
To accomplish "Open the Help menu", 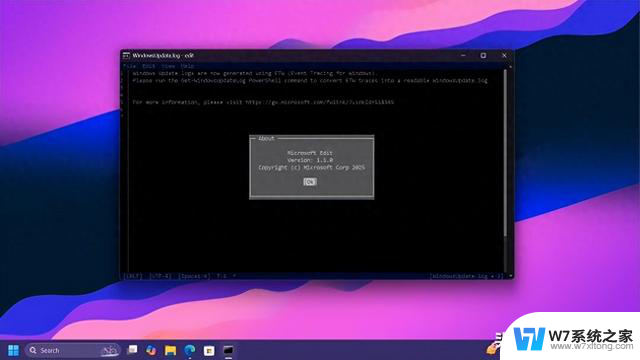I will 187,66.
